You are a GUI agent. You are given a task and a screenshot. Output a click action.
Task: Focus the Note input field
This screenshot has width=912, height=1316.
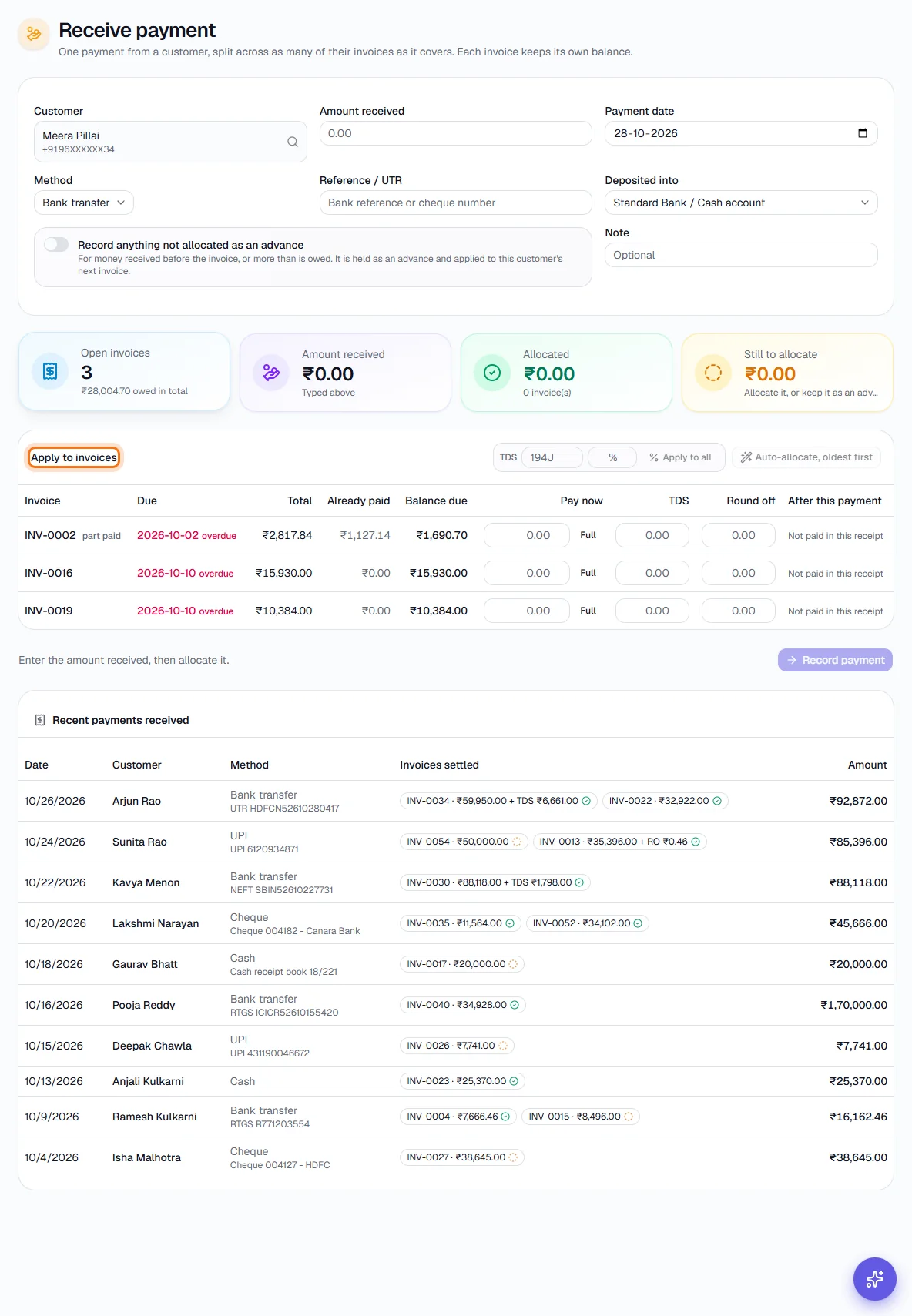(741, 255)
